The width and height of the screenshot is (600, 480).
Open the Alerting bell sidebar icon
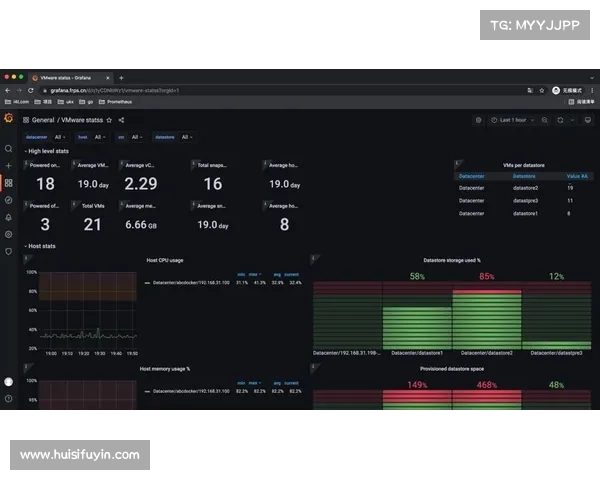pos(8,217)
